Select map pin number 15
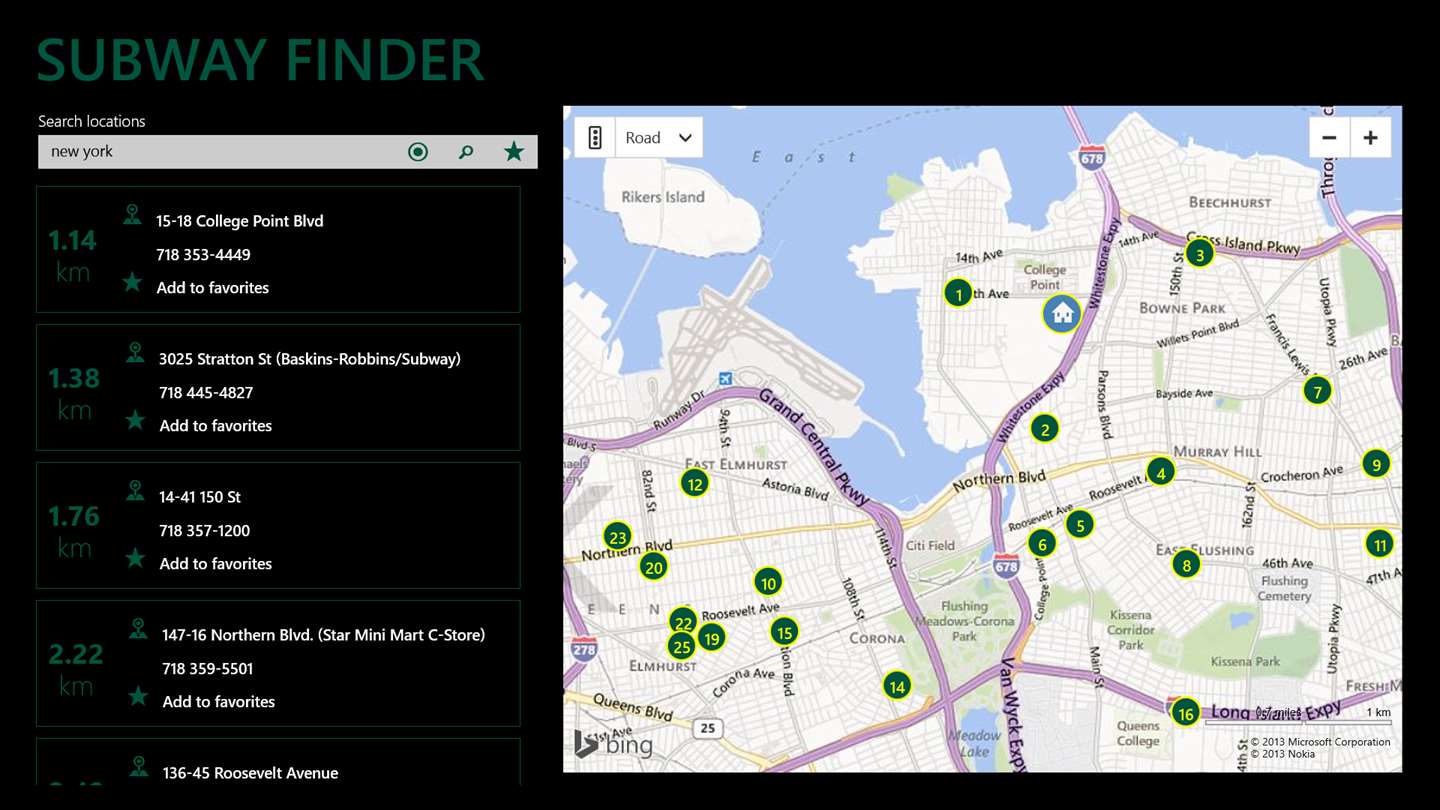 (x=785, y=631)
